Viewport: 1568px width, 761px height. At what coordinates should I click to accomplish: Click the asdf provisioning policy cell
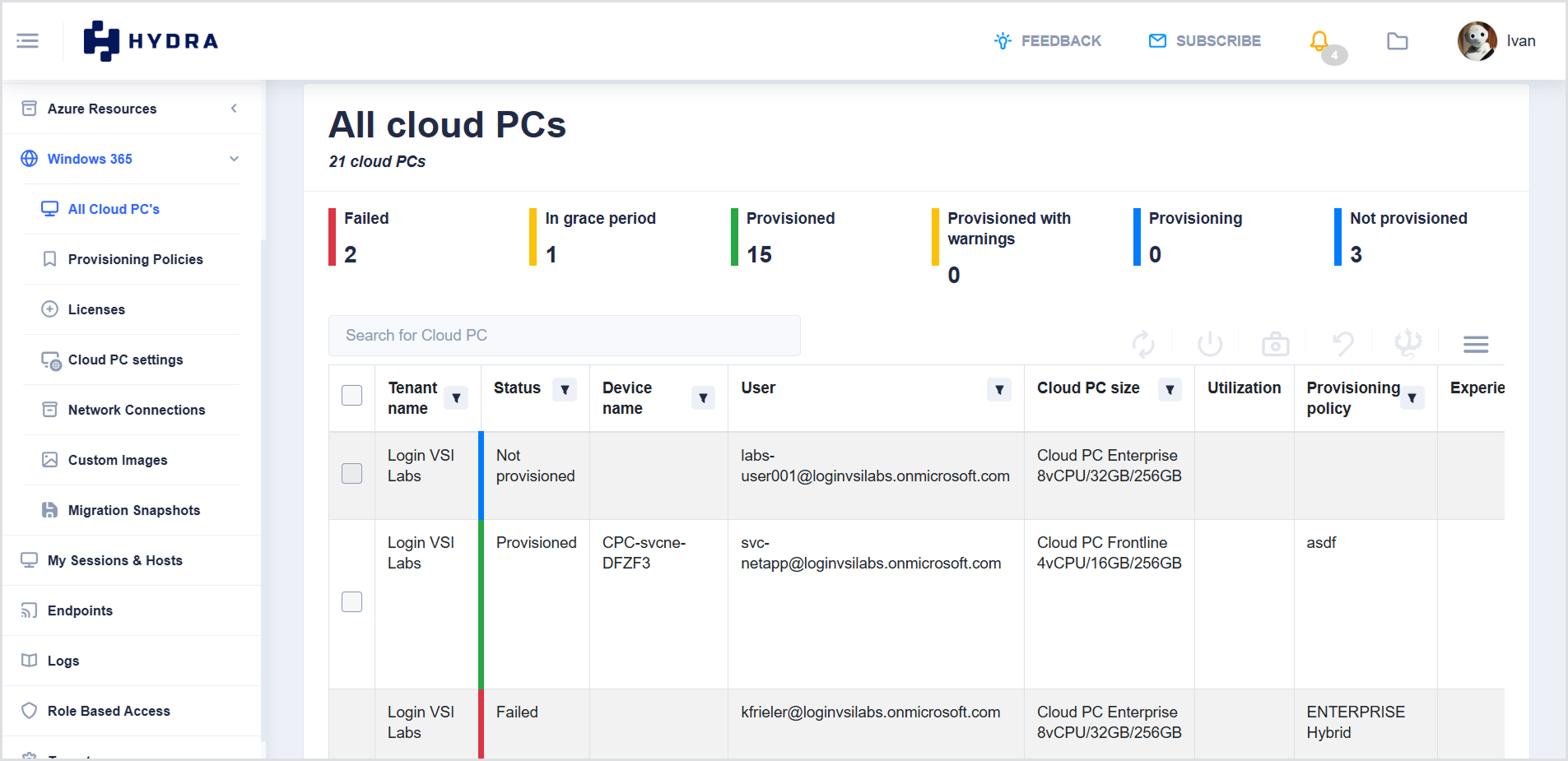point(1321,543)
